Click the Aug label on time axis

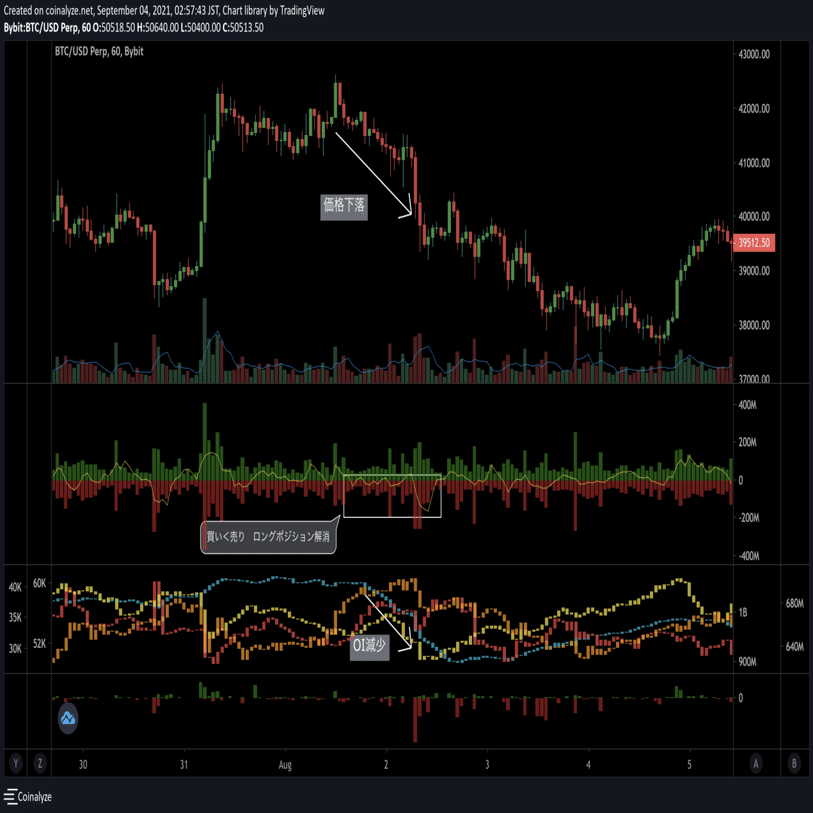coord(285,765)
